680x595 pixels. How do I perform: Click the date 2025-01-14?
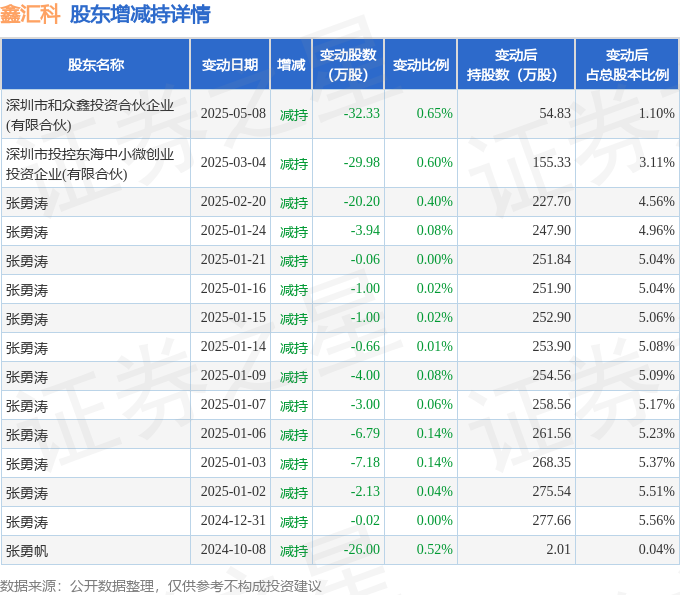233,347
